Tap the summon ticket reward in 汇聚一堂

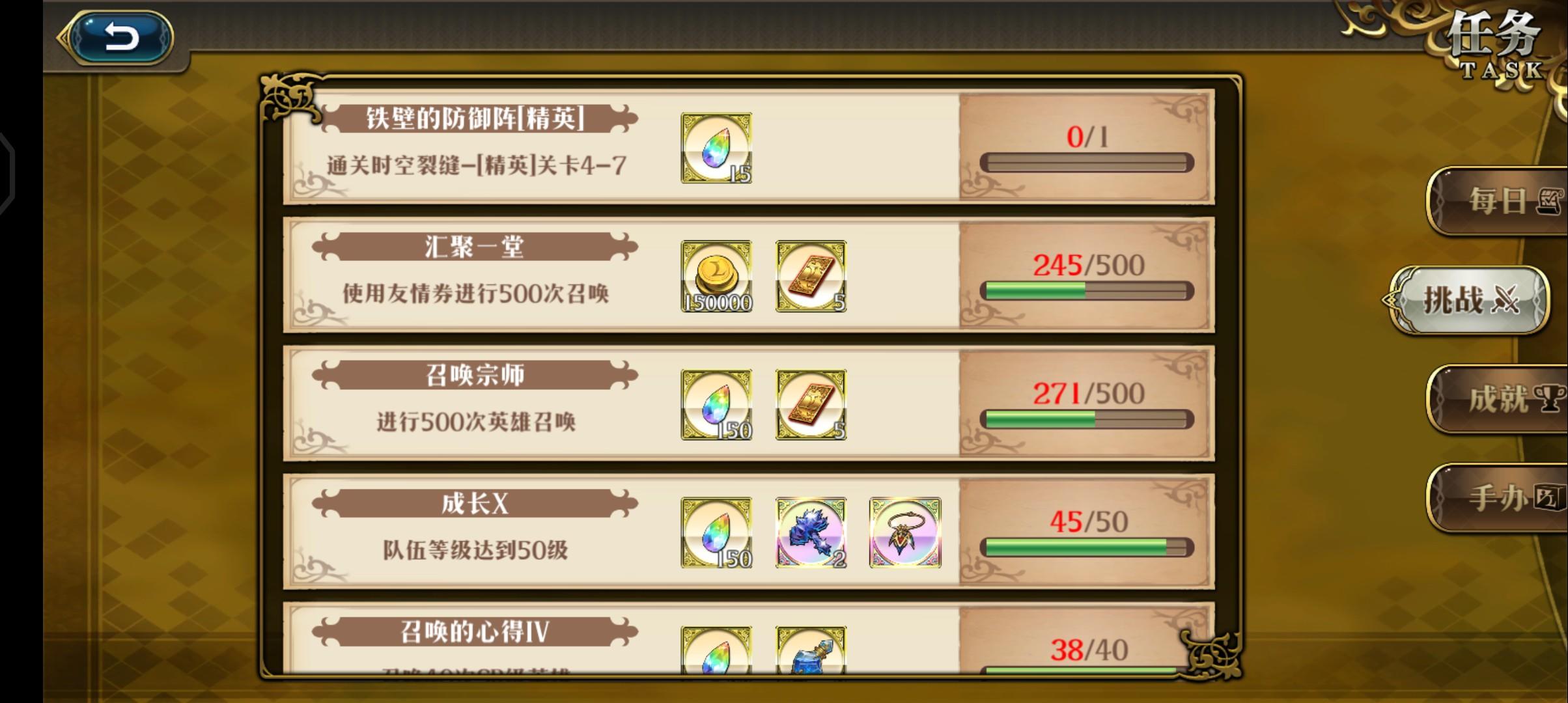[x=811, y=276]
